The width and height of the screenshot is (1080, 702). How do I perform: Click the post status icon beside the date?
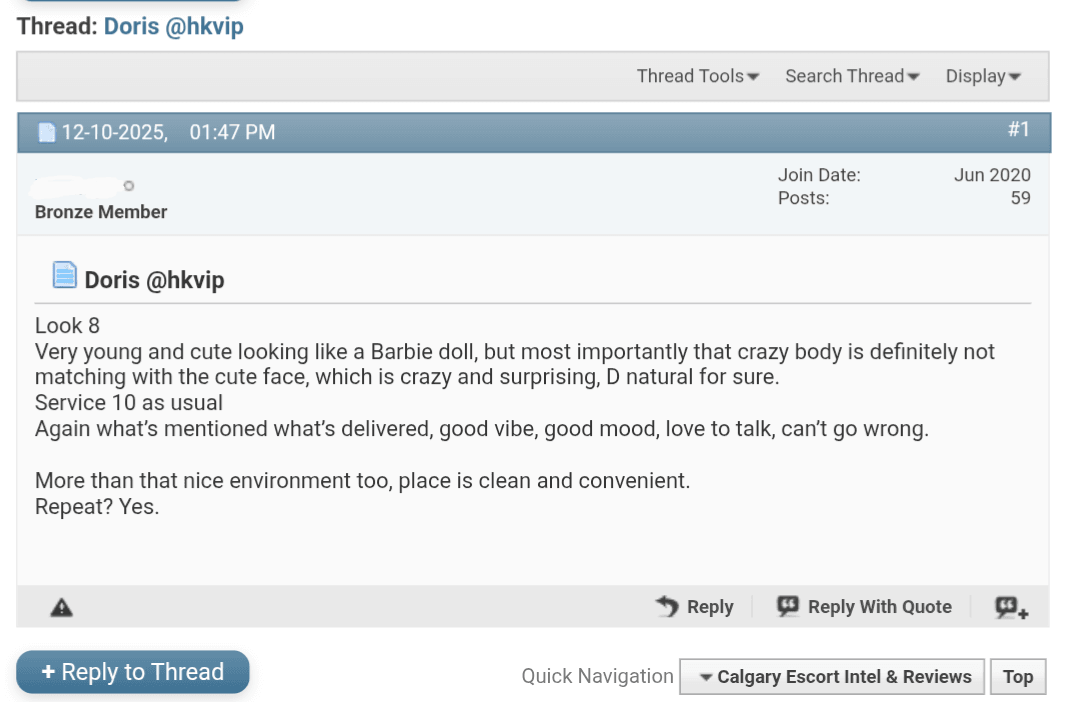coord(47,132)
